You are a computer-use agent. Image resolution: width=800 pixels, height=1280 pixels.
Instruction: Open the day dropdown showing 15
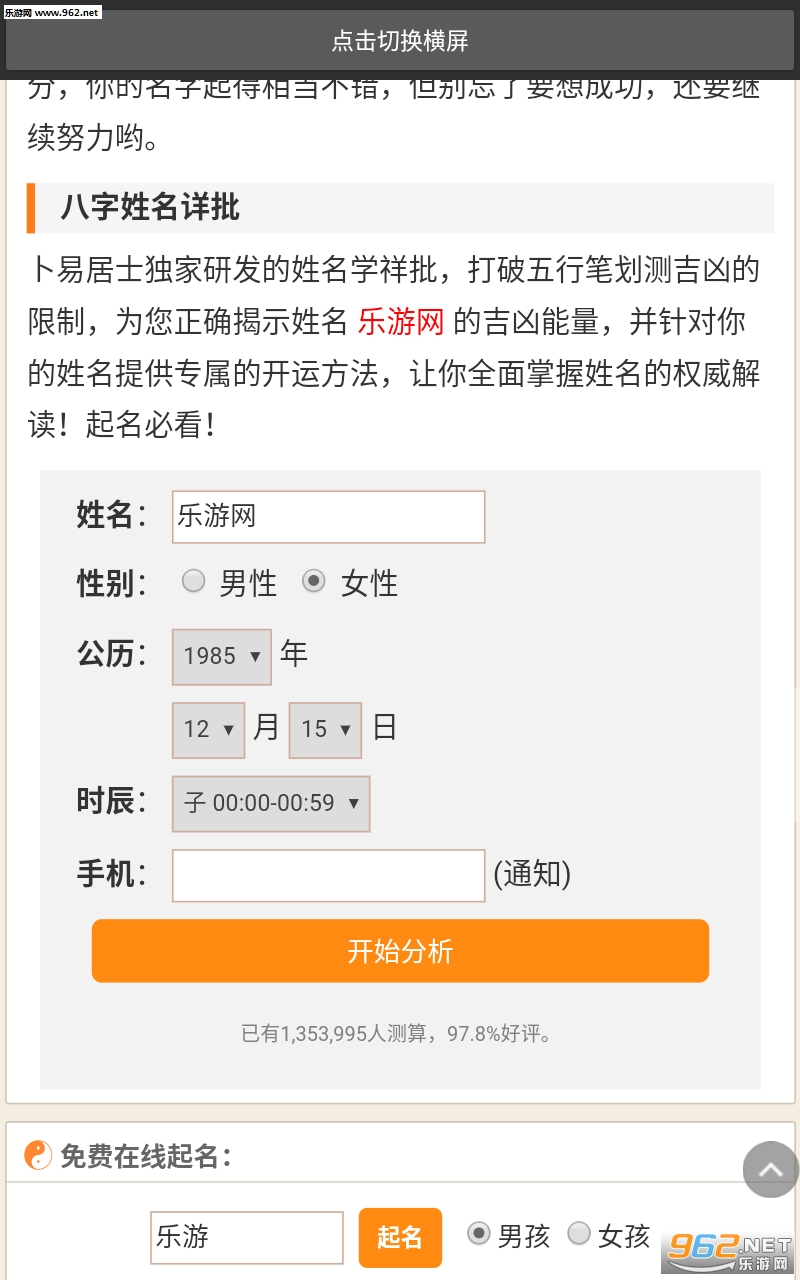(x=325, y=729)
